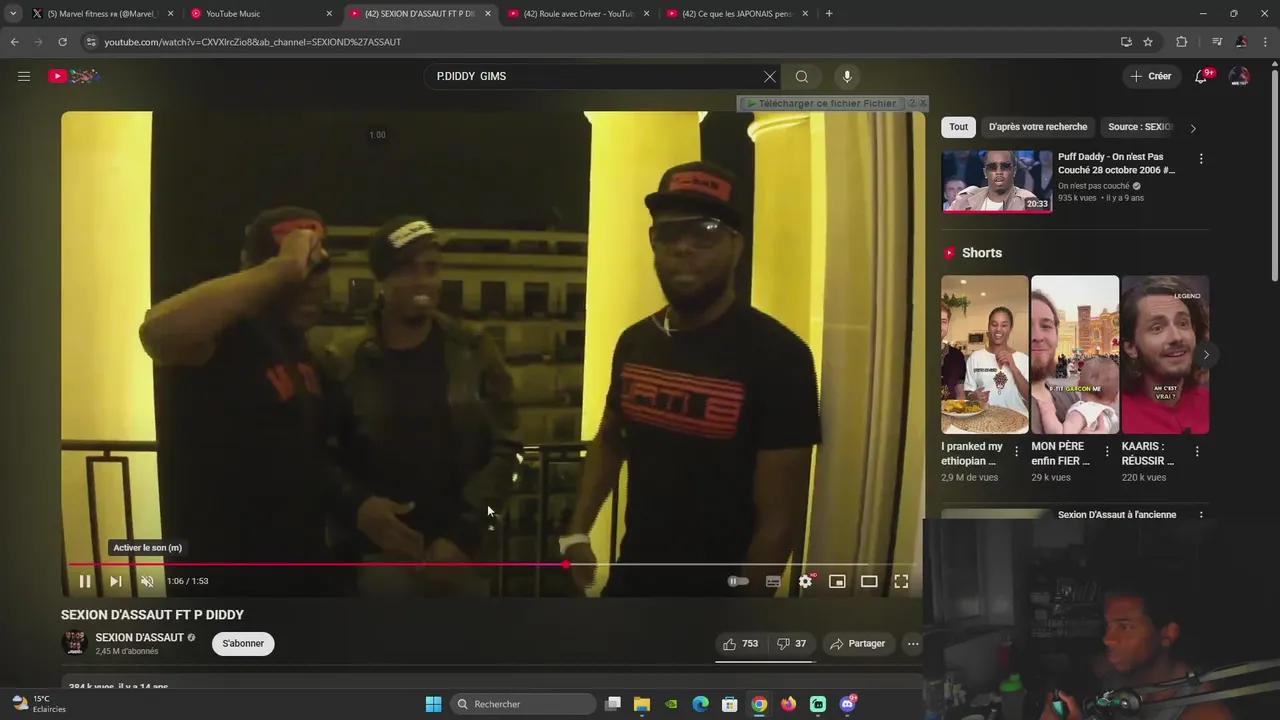
Task: Open Chrome three-dot menu
Action: tap(1266, 42)
